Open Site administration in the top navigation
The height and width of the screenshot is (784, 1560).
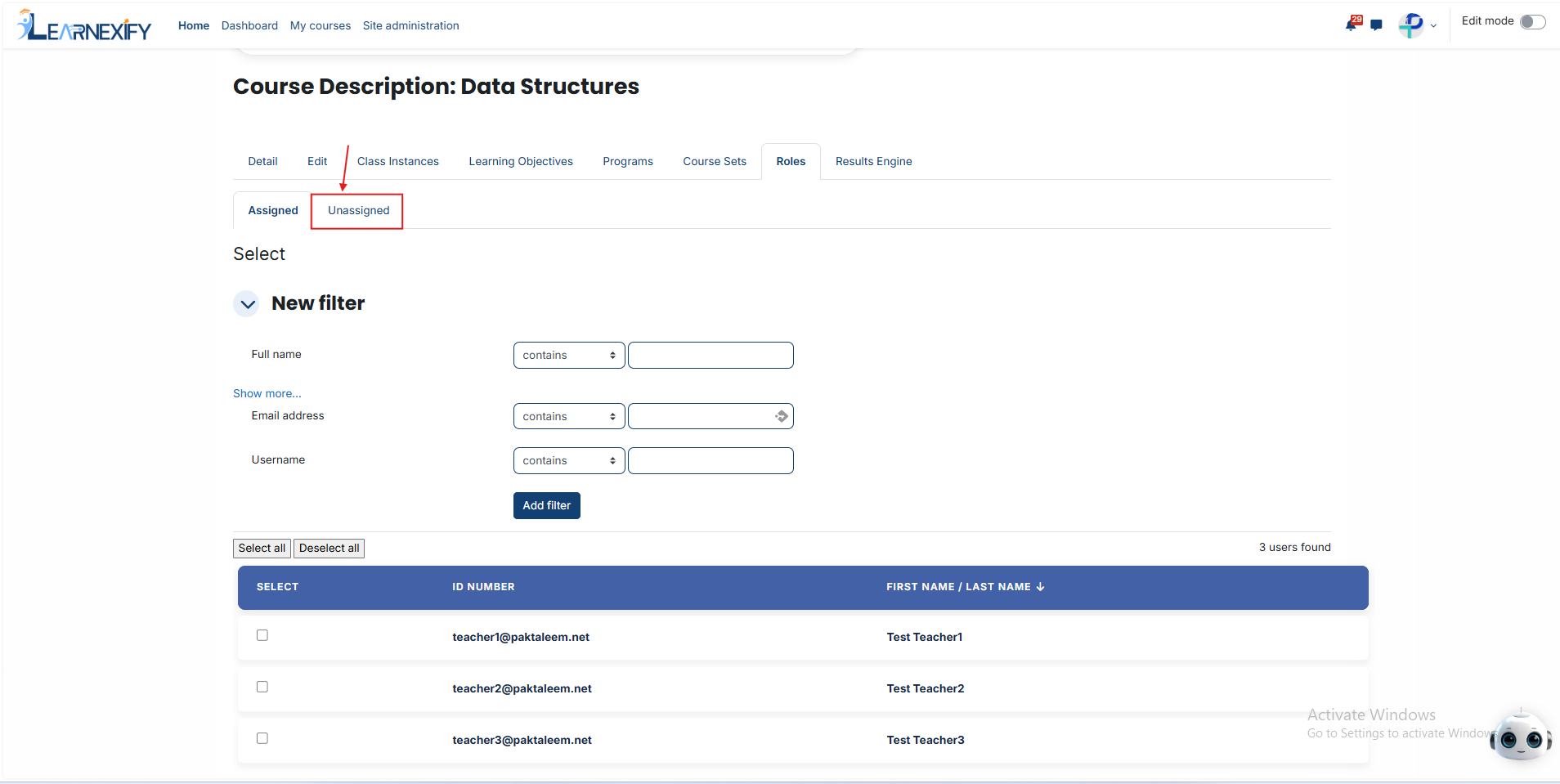[x=411, y=26]
